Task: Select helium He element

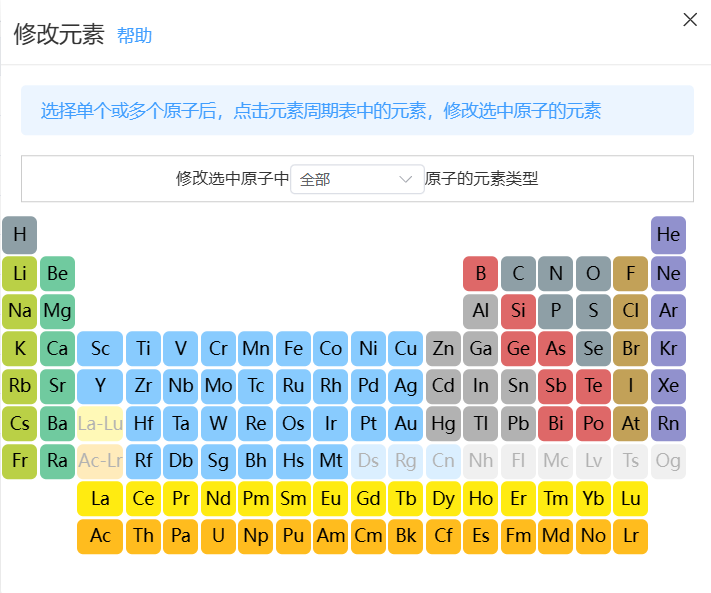Action: (668, 235)
